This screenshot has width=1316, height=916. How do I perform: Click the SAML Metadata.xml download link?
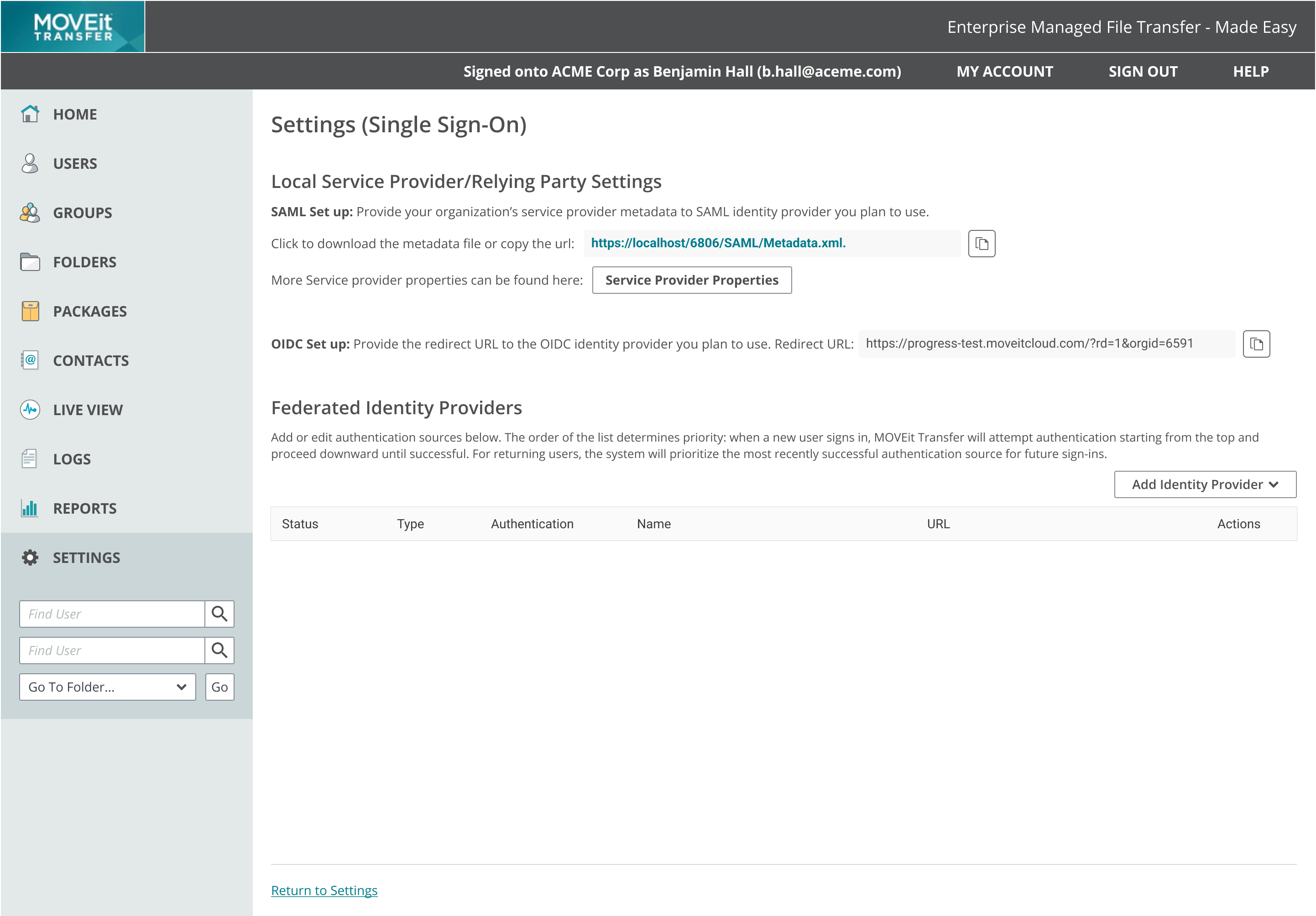click(x=718, y=243)
